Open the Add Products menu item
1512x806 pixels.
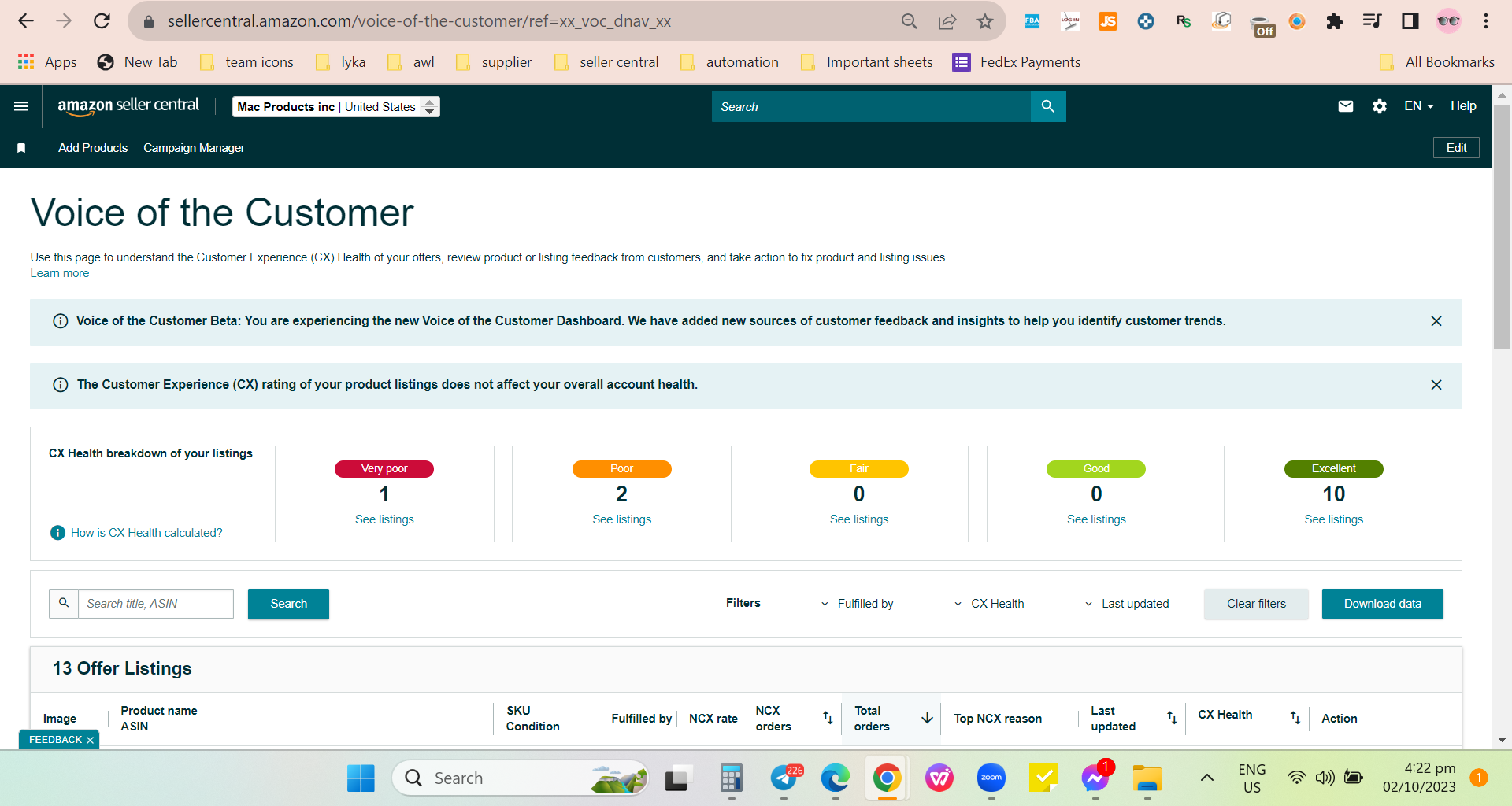tap(93, 148)
